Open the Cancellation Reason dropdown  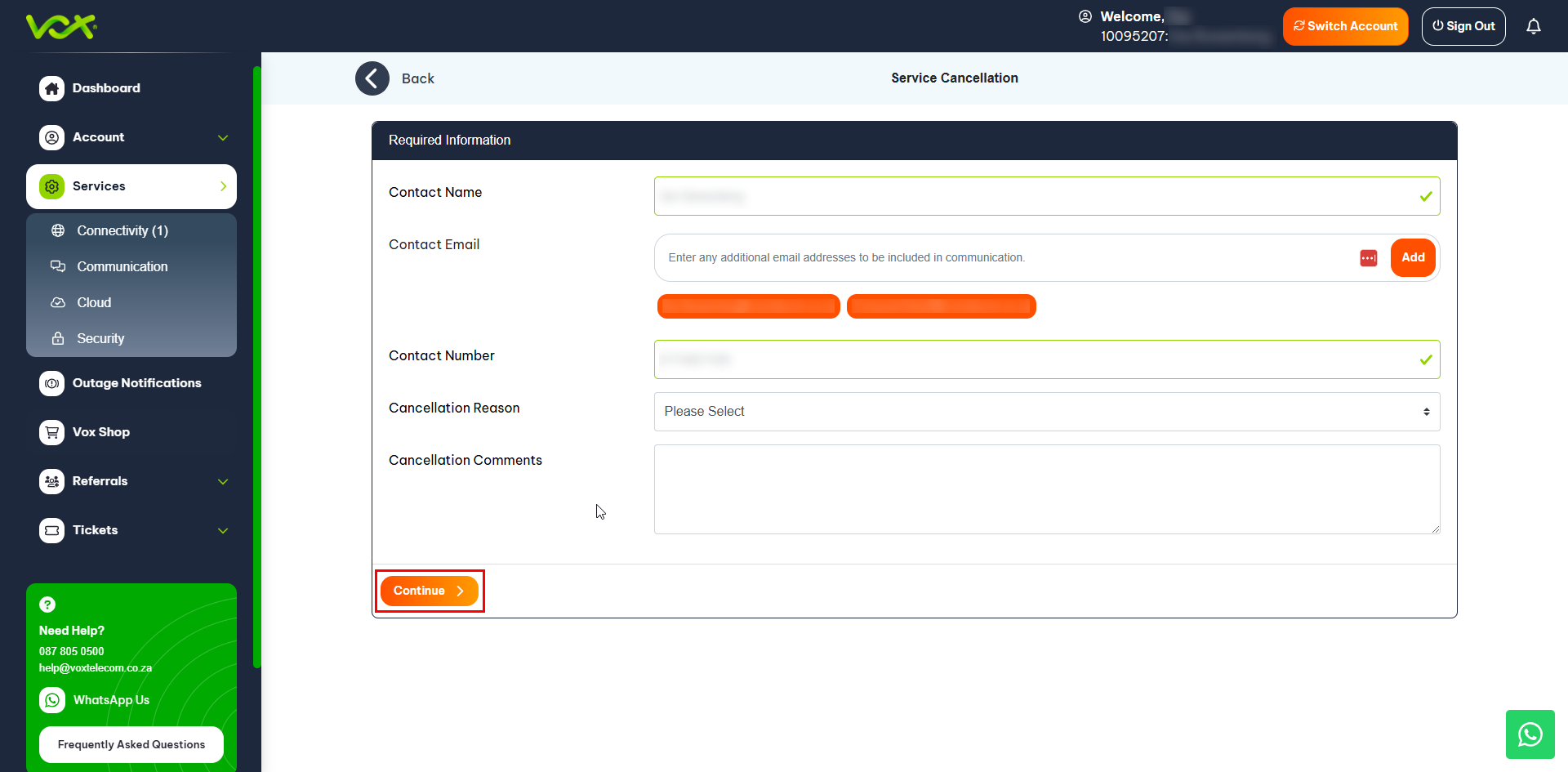click(1046, 412)
